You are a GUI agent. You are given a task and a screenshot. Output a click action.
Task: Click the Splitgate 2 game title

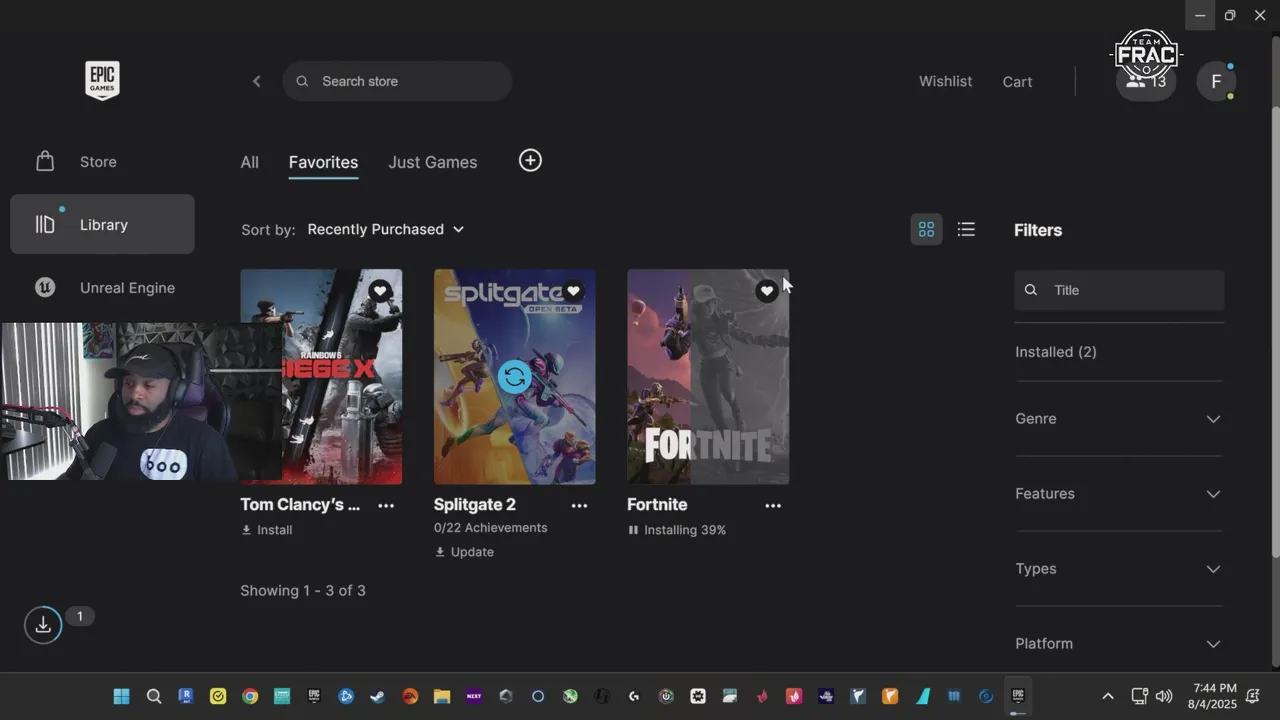(475, 505)
